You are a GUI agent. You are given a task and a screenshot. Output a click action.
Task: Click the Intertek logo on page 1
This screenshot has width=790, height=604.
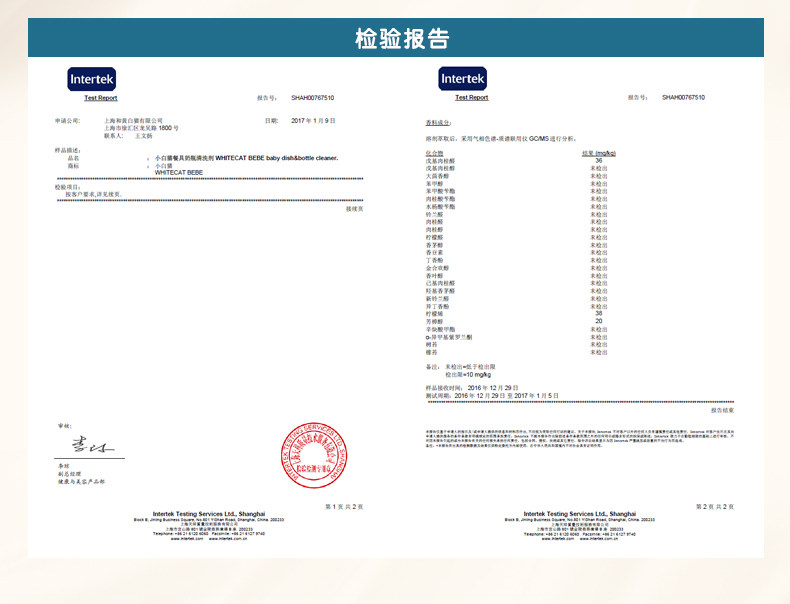click(x=92, y=79)
